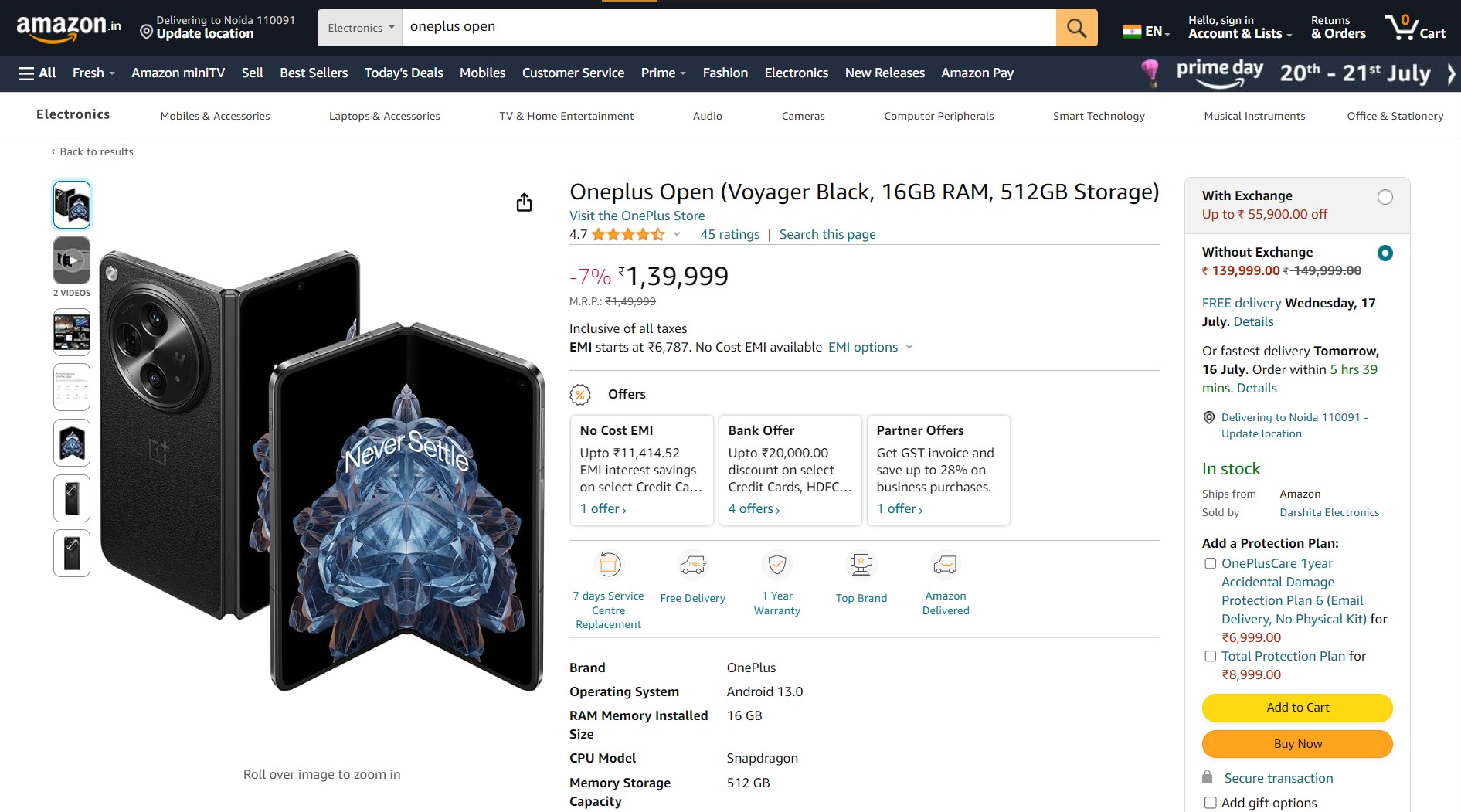Click the orange search magnifier button
This screenshot has height=812, width=1461.
(1076, 28)
